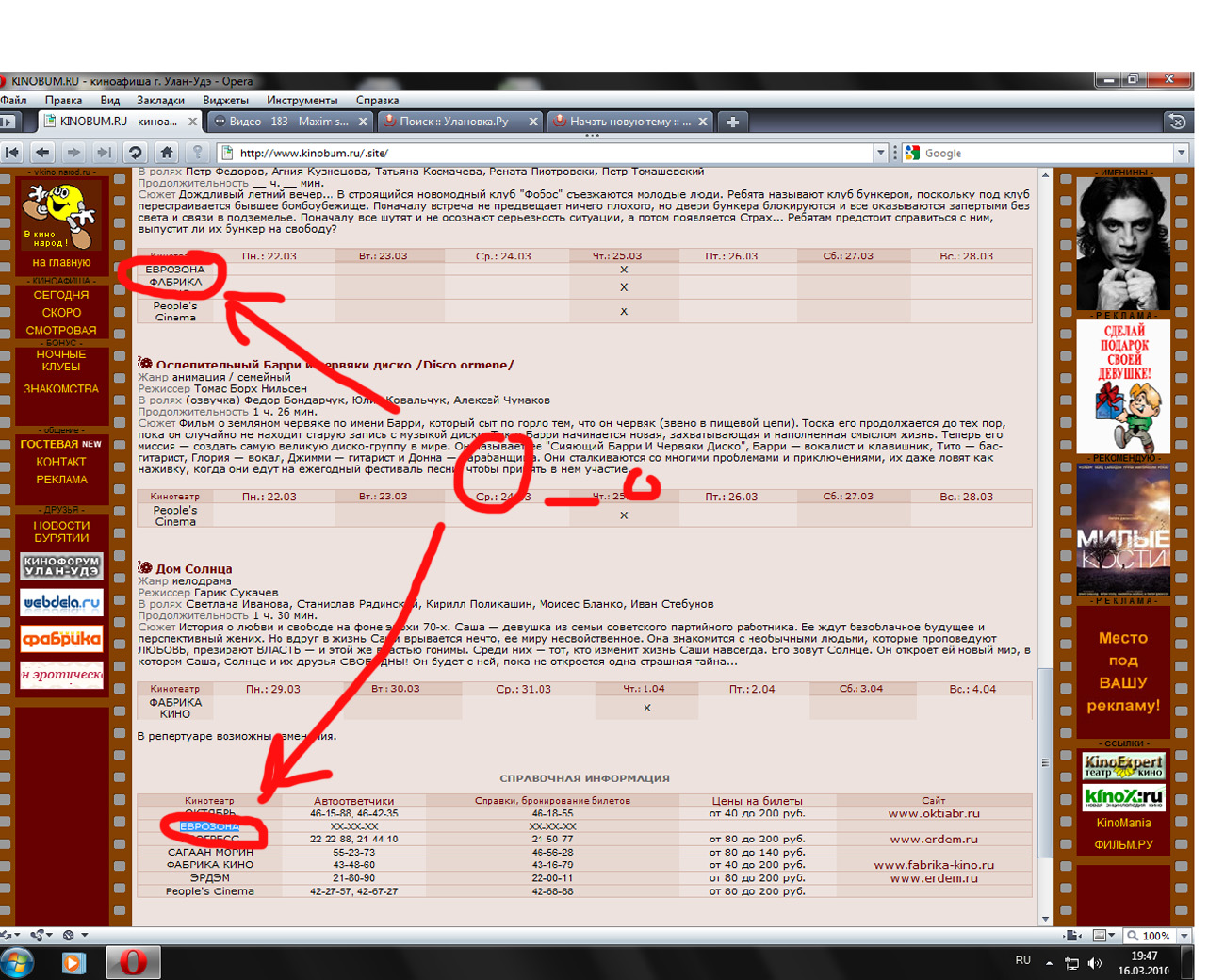
Task: Close the Начать новую тему tab
Action: pyautogui.click(x=703, y=122)
